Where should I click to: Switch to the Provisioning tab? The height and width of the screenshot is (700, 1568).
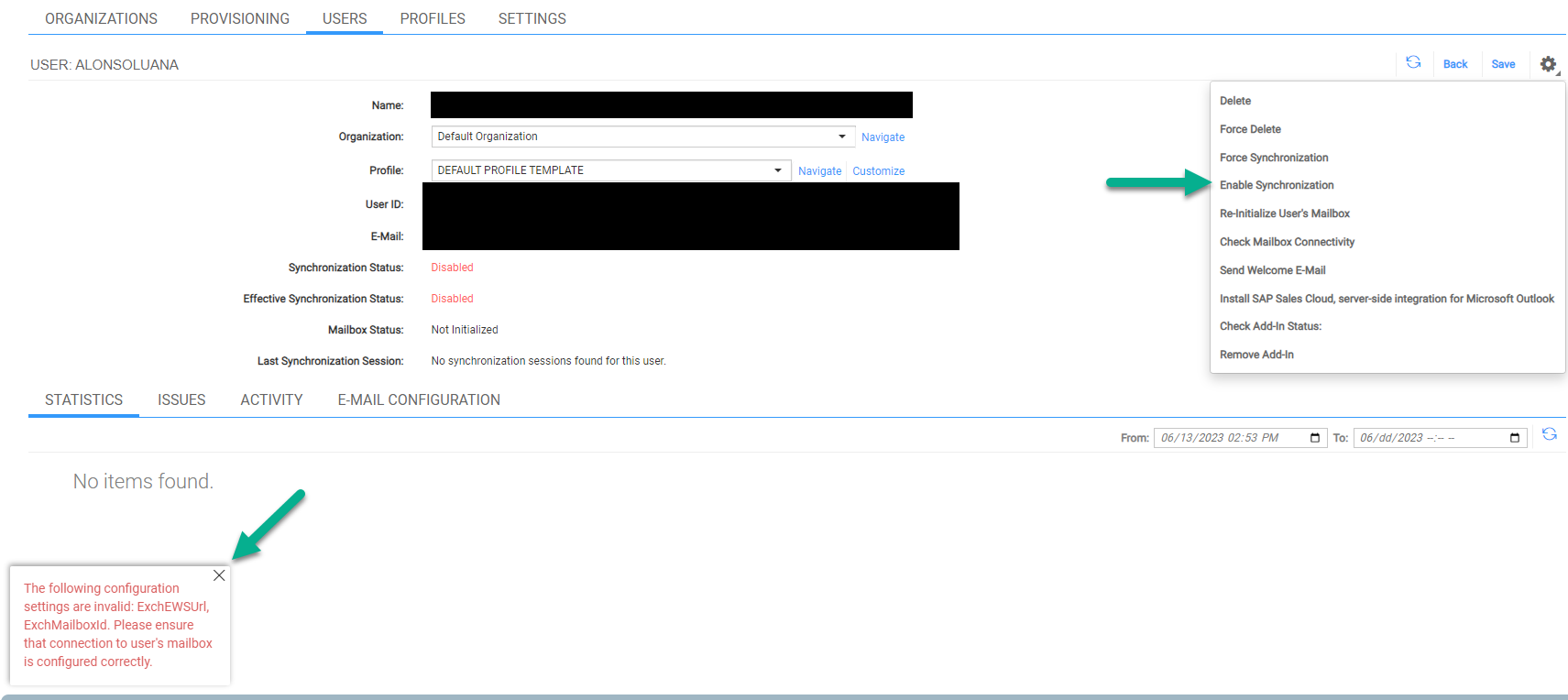pyautogui.click(x=240, y=18)
